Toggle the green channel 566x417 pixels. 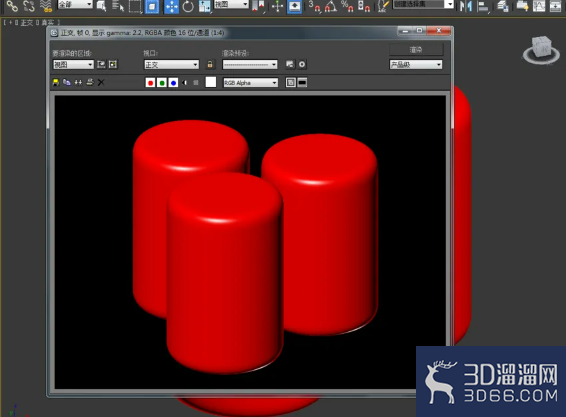point(162,83)
